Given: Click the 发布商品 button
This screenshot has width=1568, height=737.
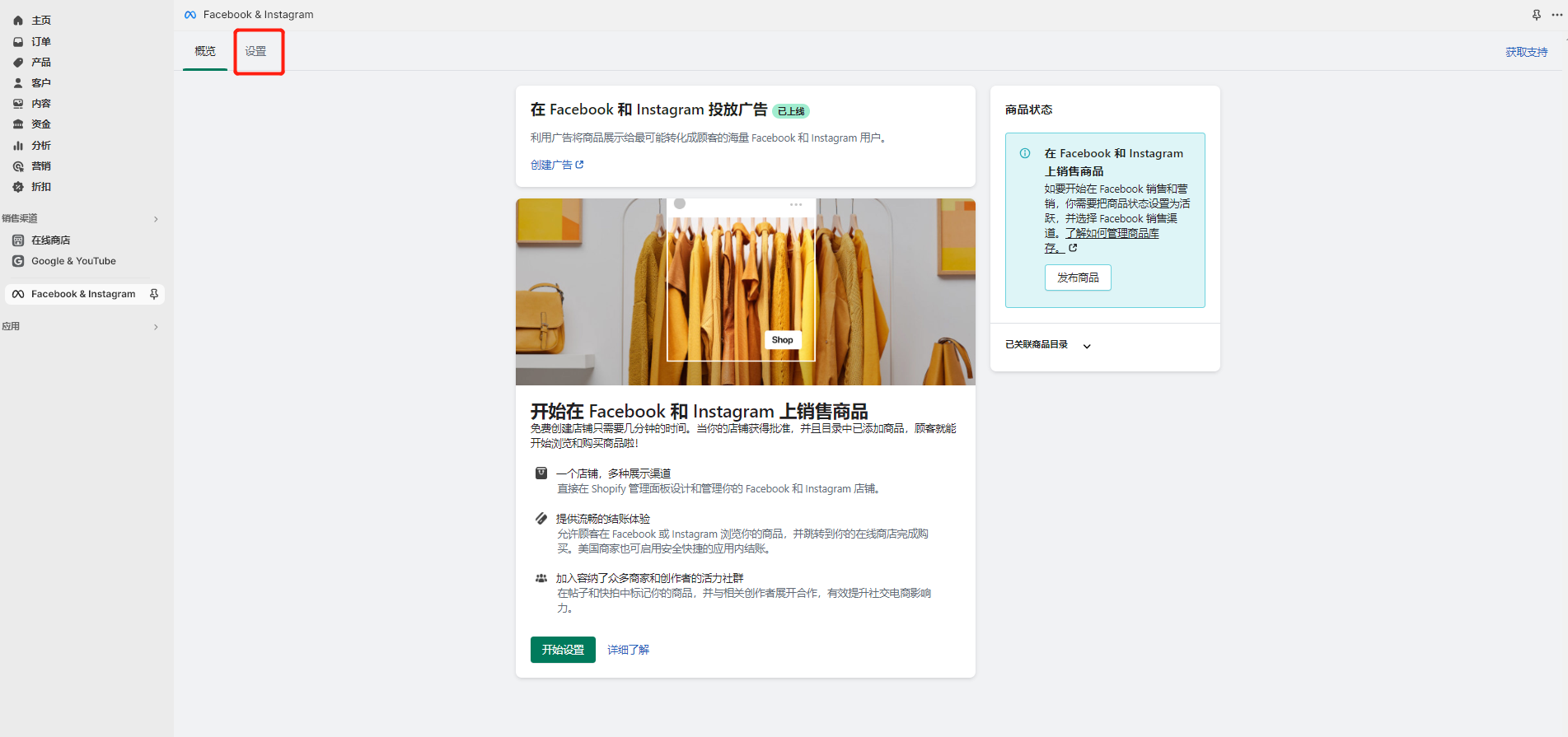Looking at the screenshot, I should point(1078,278).
